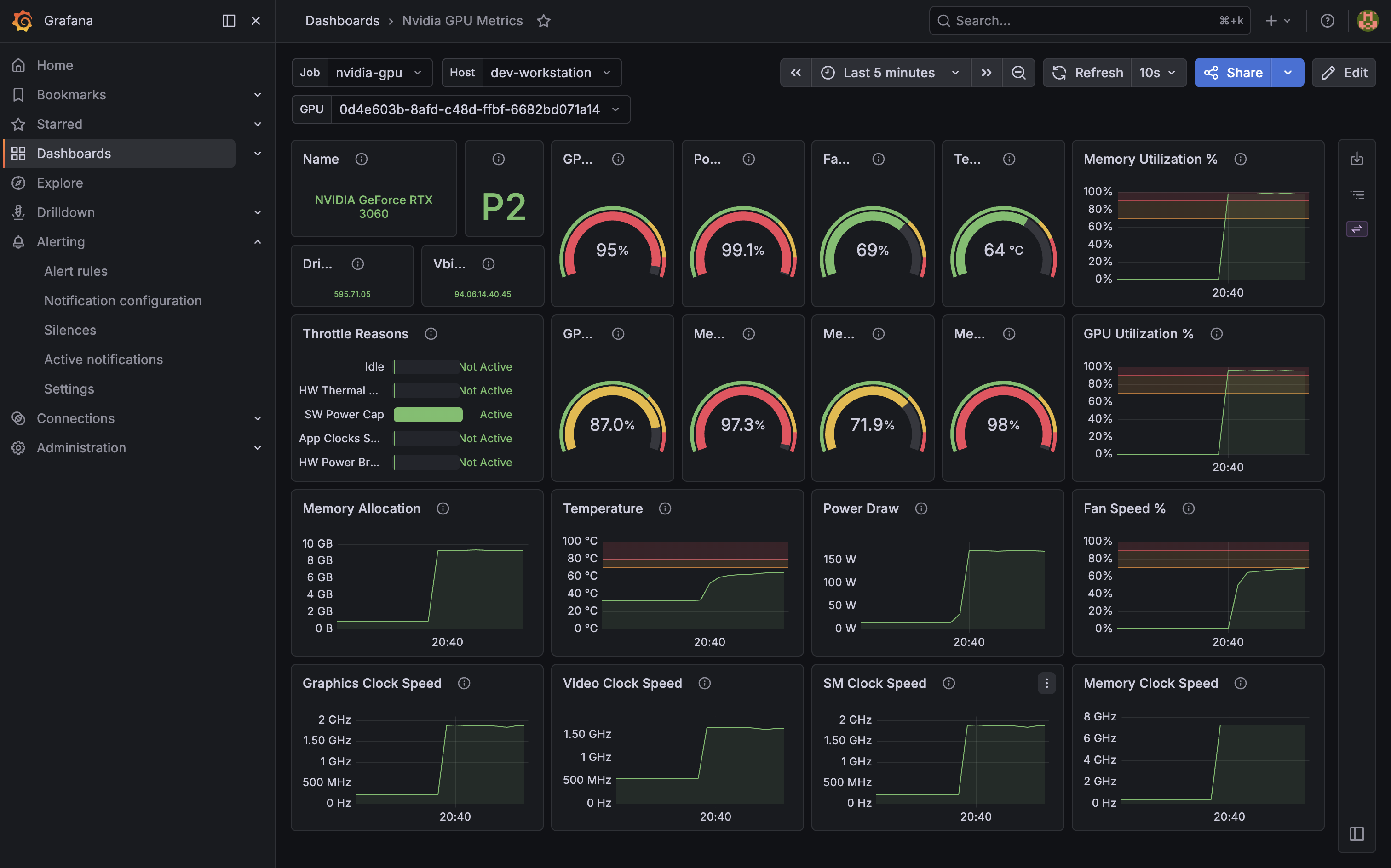Star the Nvidia GPU Metrics dashboard

[x=543, y=21]
